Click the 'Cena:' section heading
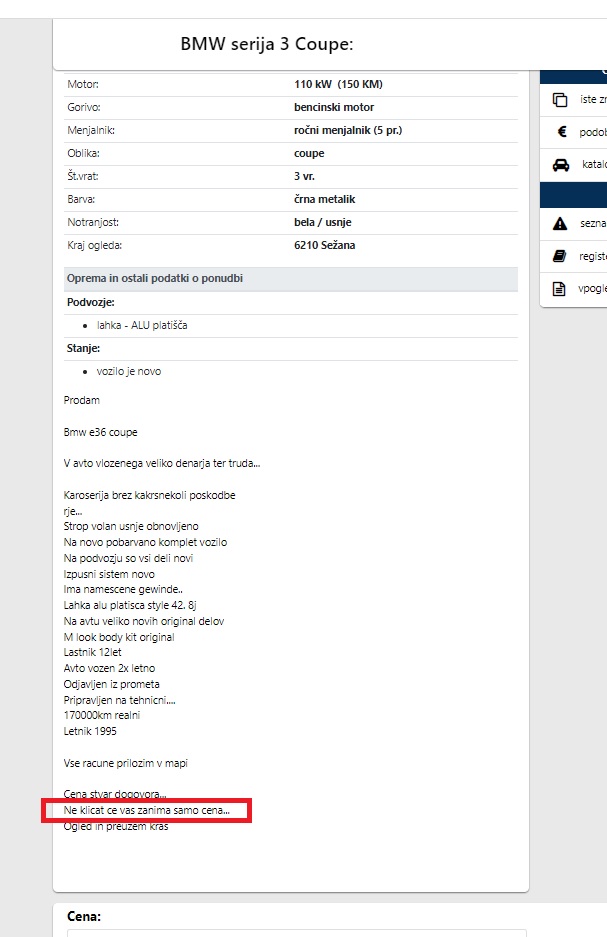 click(x=84, y=916)
